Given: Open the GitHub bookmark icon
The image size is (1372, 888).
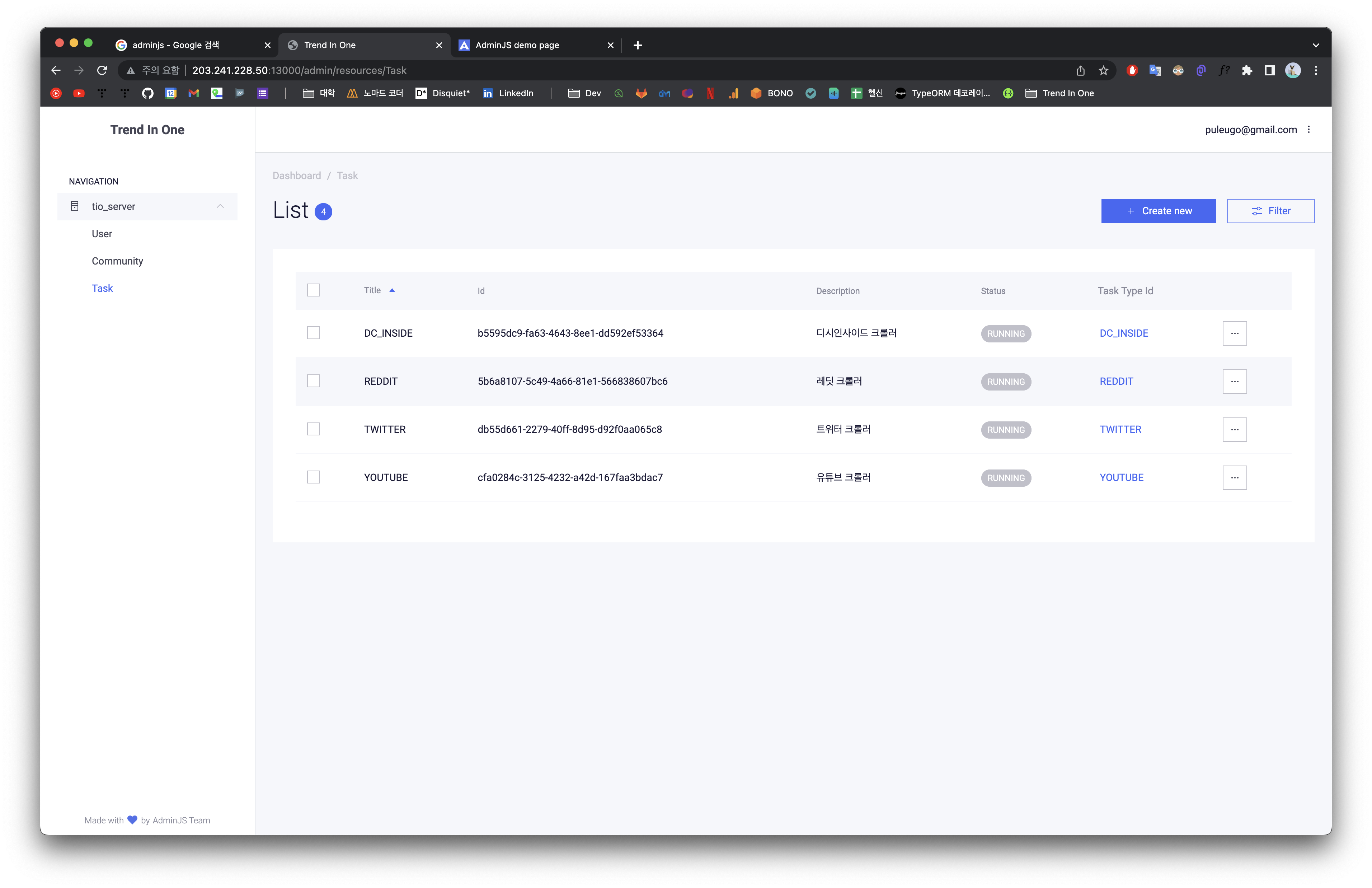Looking at the screenshot, I should pyautogui.click(x=147, y=93).
